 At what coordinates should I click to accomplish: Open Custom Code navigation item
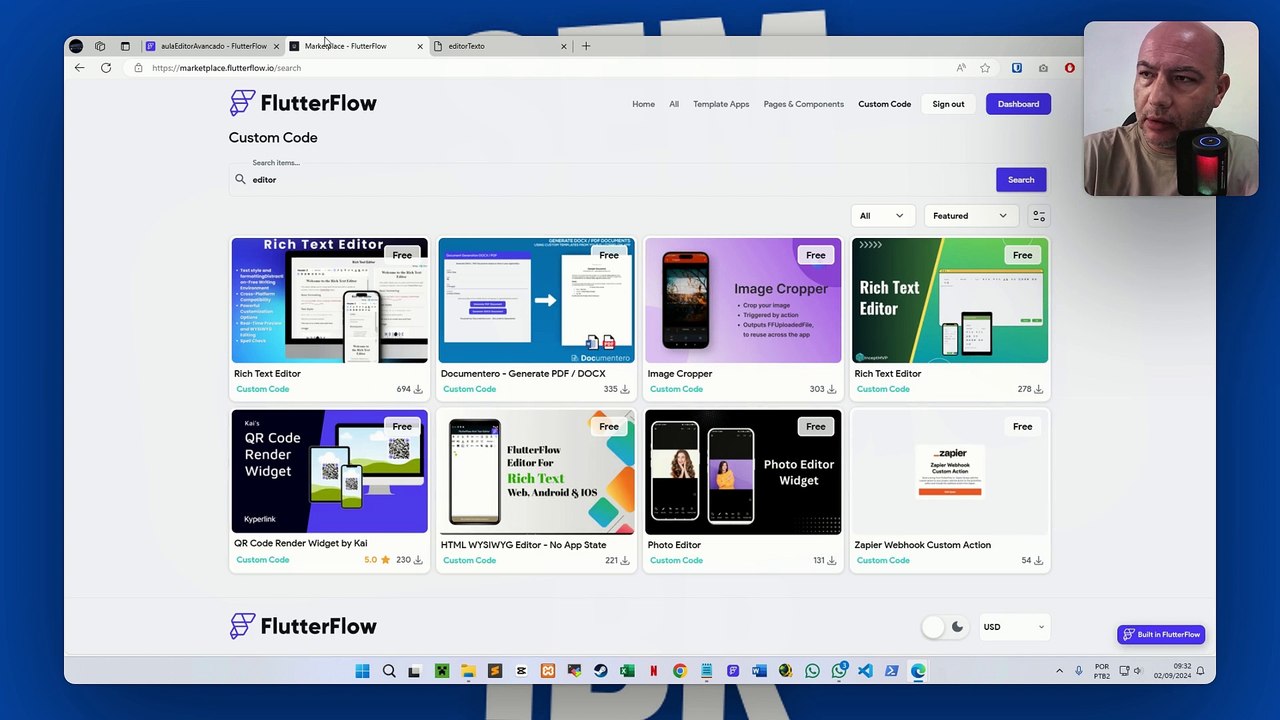click(884, 104)
